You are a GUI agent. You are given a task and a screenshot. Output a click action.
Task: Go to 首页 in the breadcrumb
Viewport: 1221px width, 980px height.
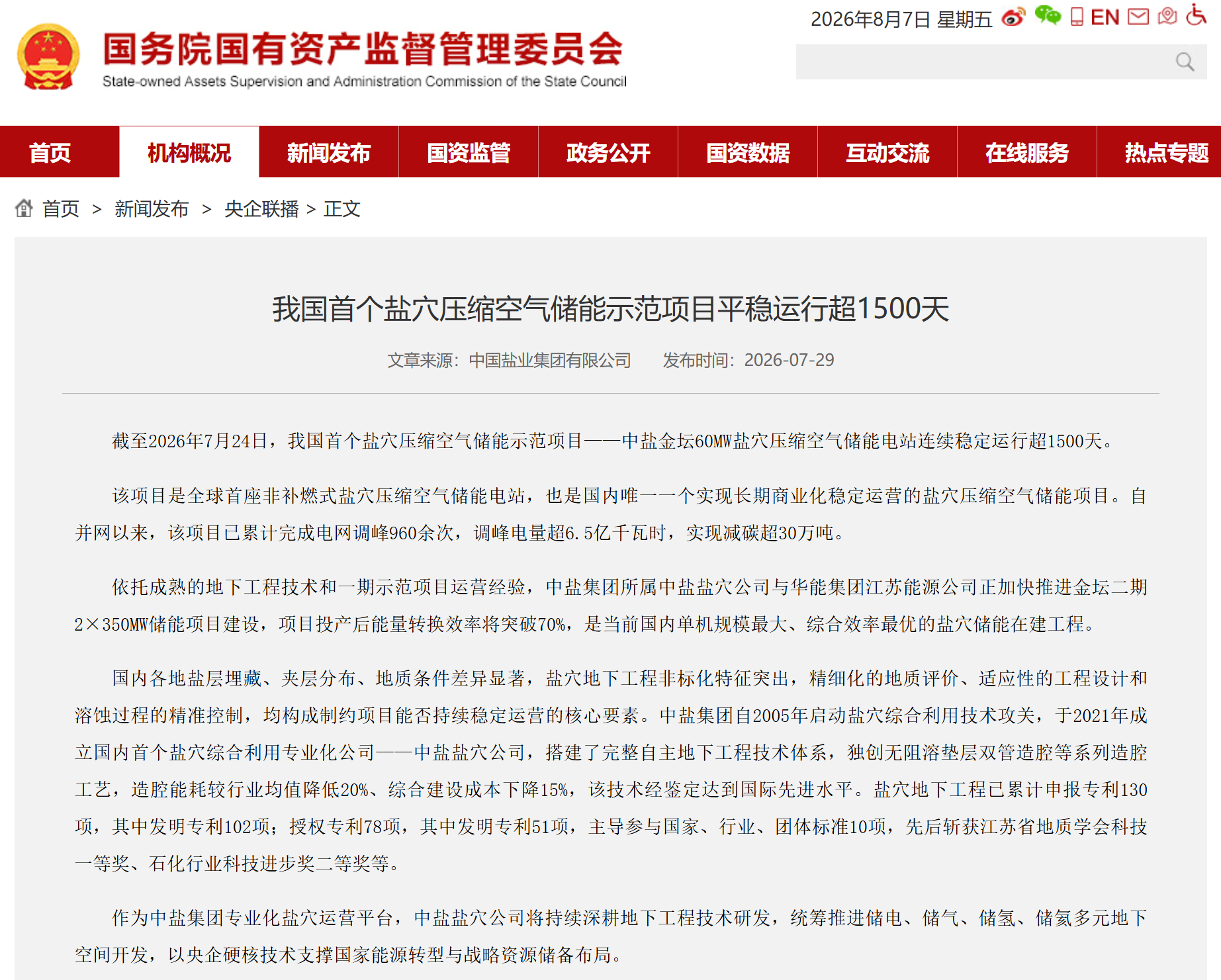tap(61, 209)
